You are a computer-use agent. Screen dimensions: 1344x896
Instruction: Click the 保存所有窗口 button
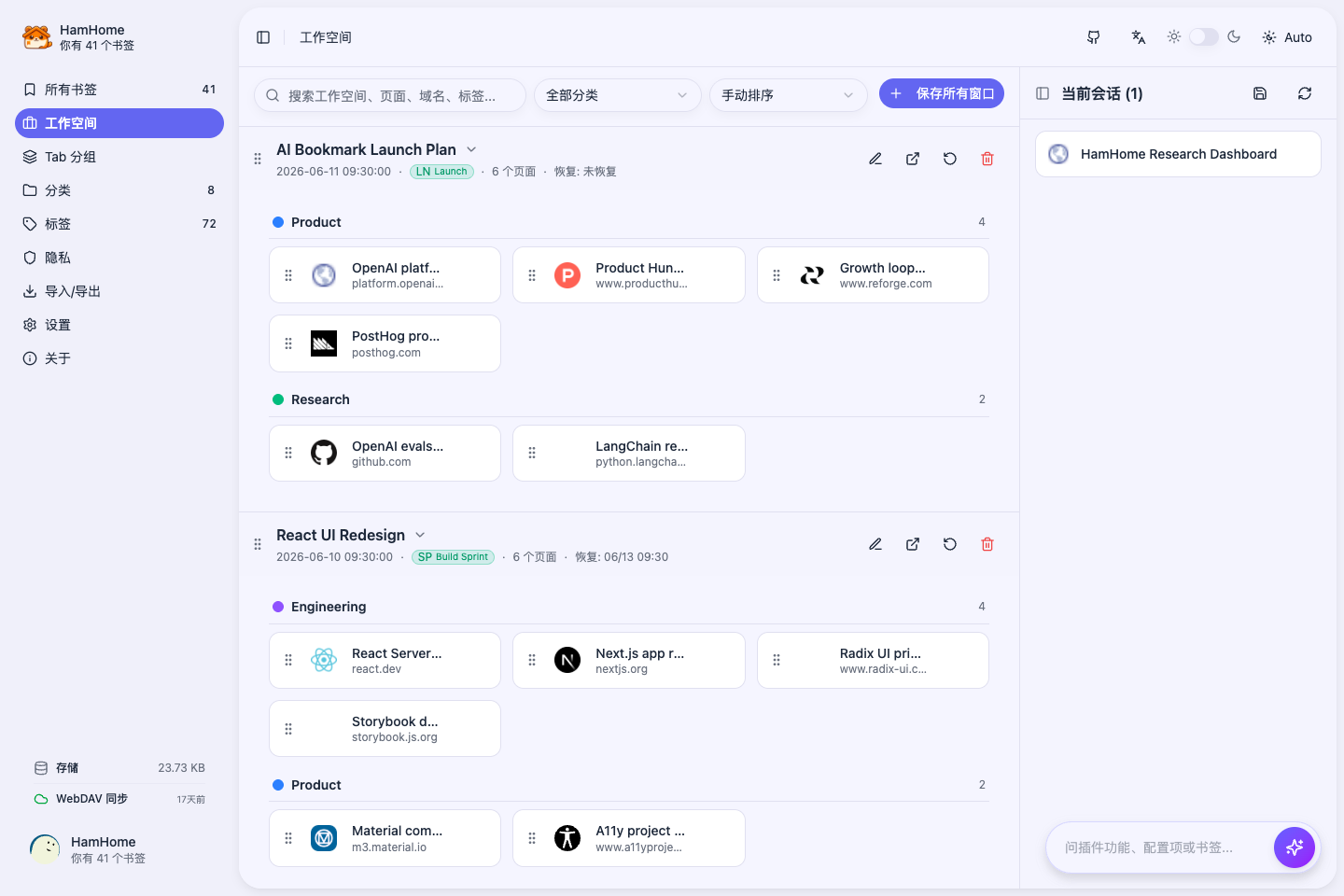[x=942, y=93]
